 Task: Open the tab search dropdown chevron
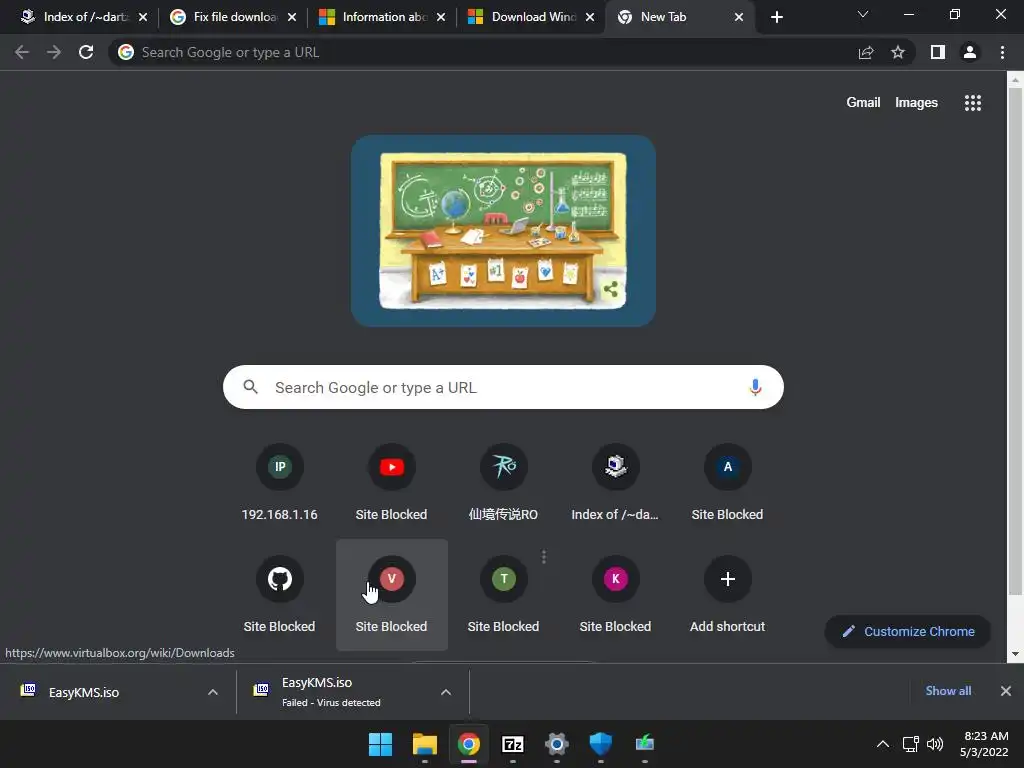(x=863, y=14)
